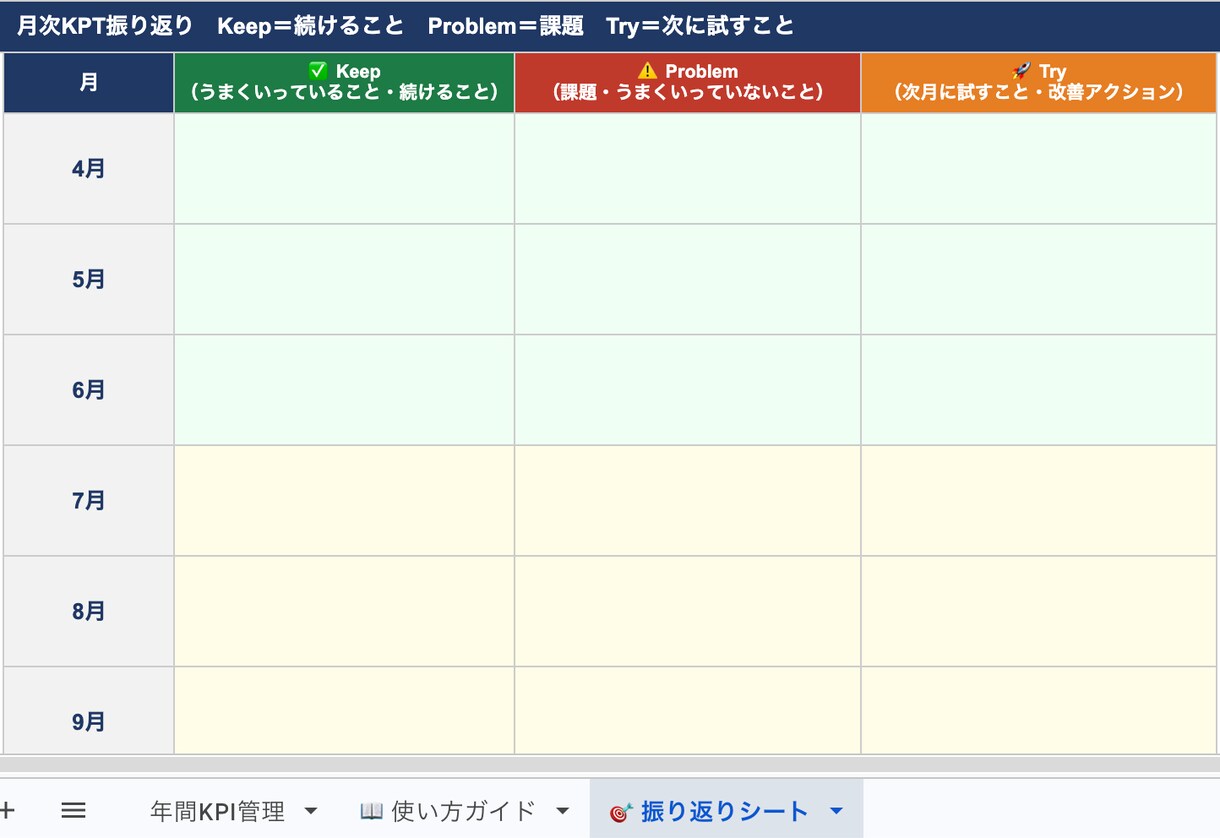Click the add sheet plus icon
The width and height of the screenshot is (1220, 838).
[5, 810]
